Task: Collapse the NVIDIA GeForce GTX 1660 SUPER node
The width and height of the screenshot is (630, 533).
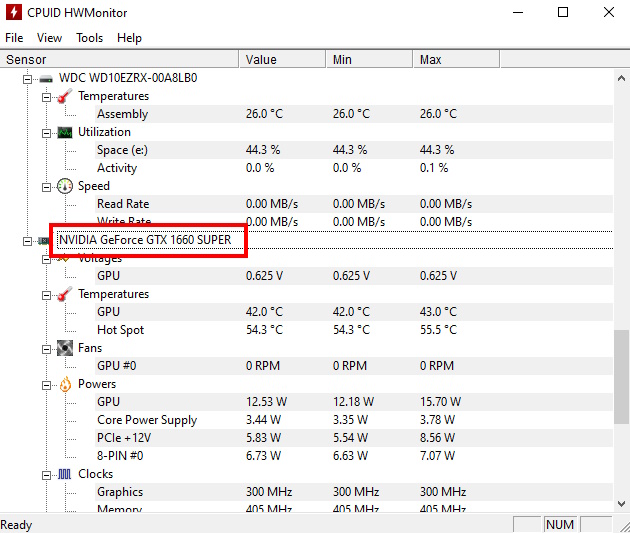Action: tap(27, 241)
